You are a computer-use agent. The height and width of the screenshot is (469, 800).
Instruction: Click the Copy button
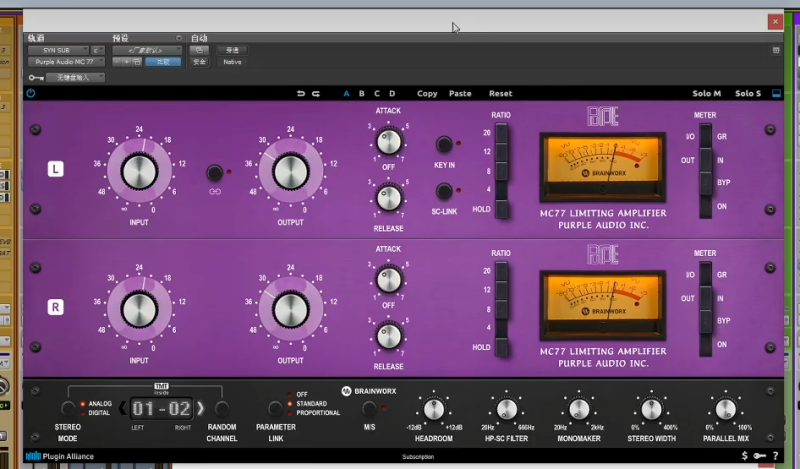click(427, 93)
